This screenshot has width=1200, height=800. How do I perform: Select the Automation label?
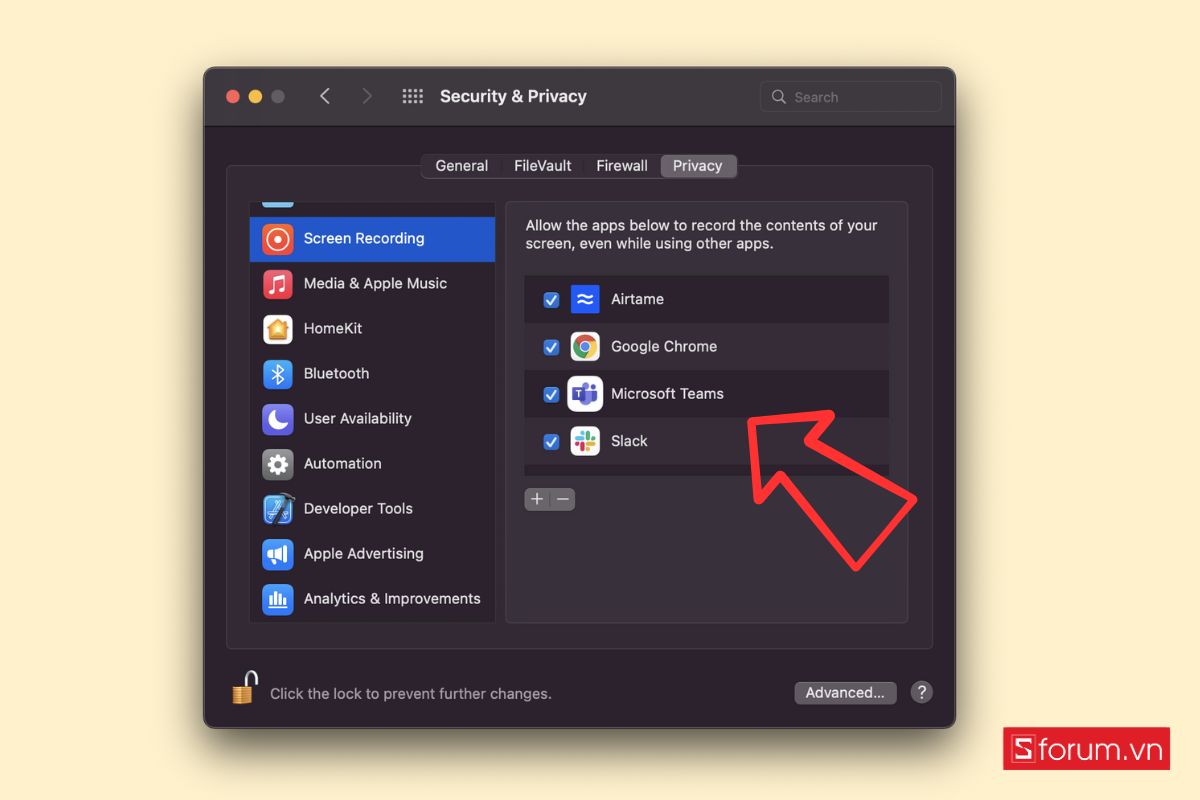point(343,463)
